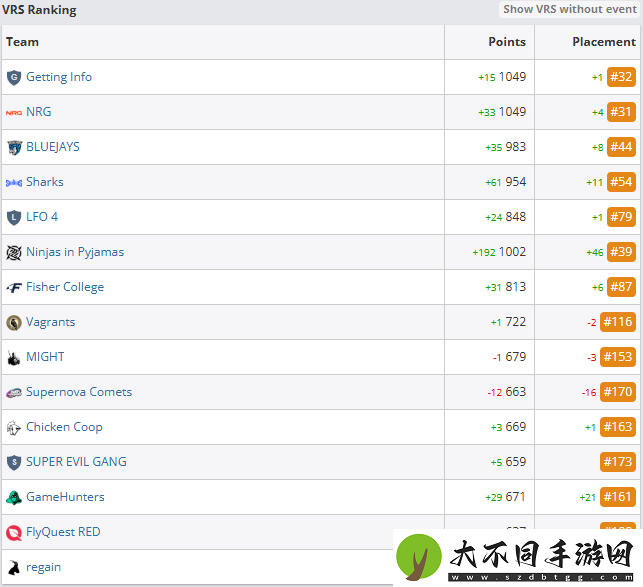Viewport: 643px width, 587px height.
Task: Click the Team column header
Action: click(22, 42)
